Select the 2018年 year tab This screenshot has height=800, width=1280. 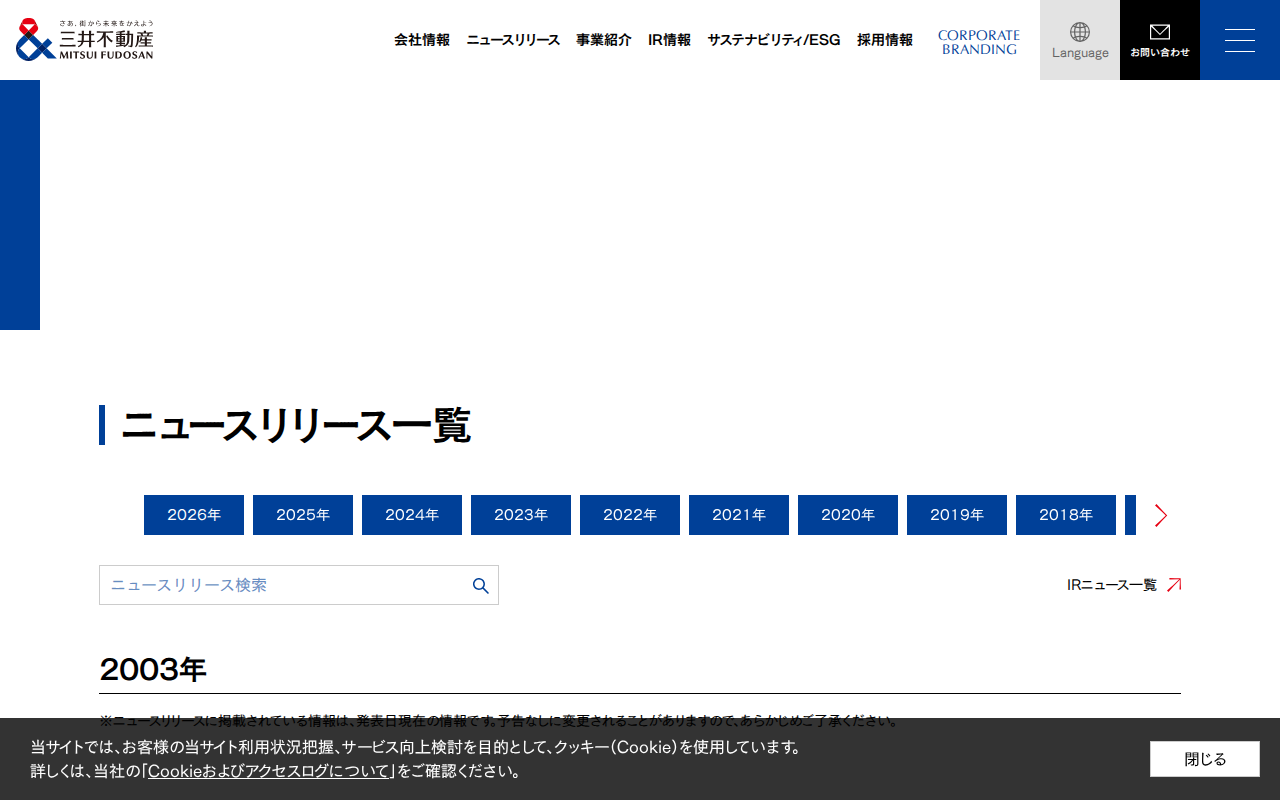point(1066,515)
